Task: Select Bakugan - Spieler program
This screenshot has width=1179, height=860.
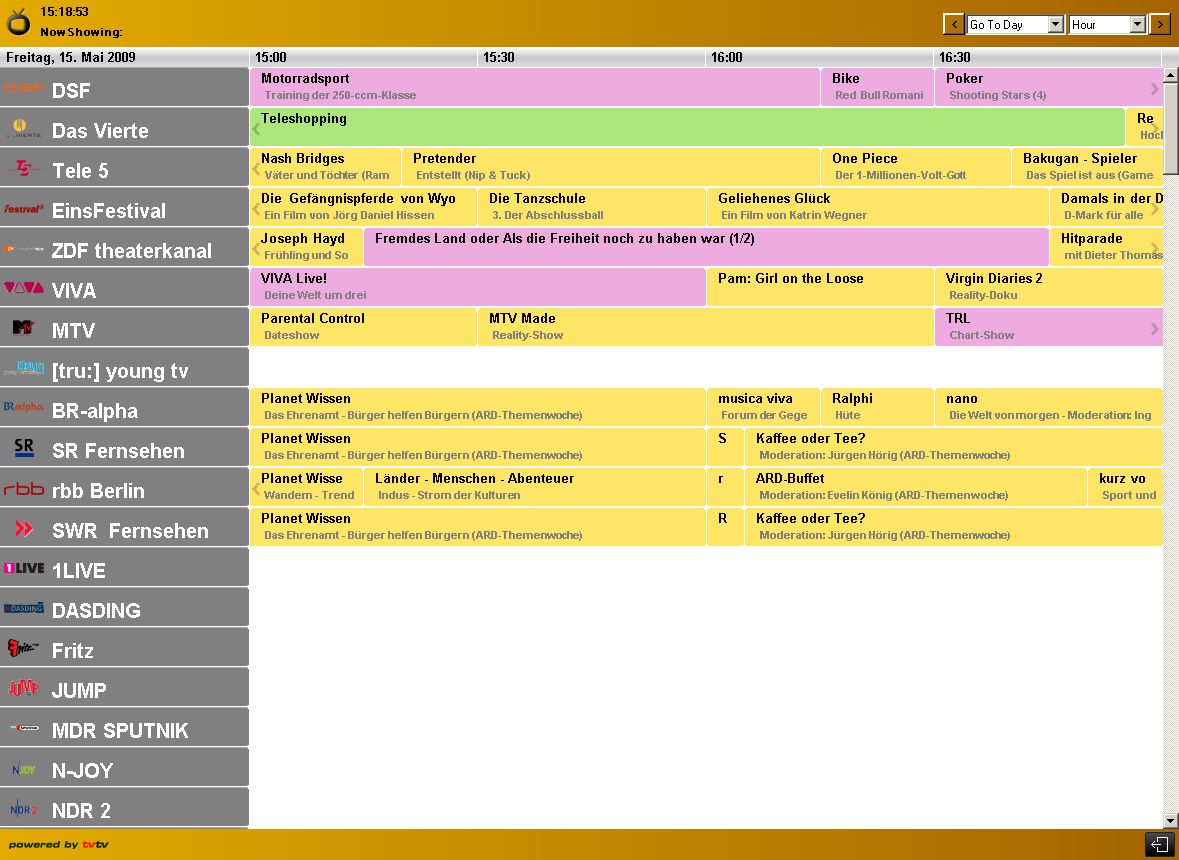Action: tap(1087, 166)
